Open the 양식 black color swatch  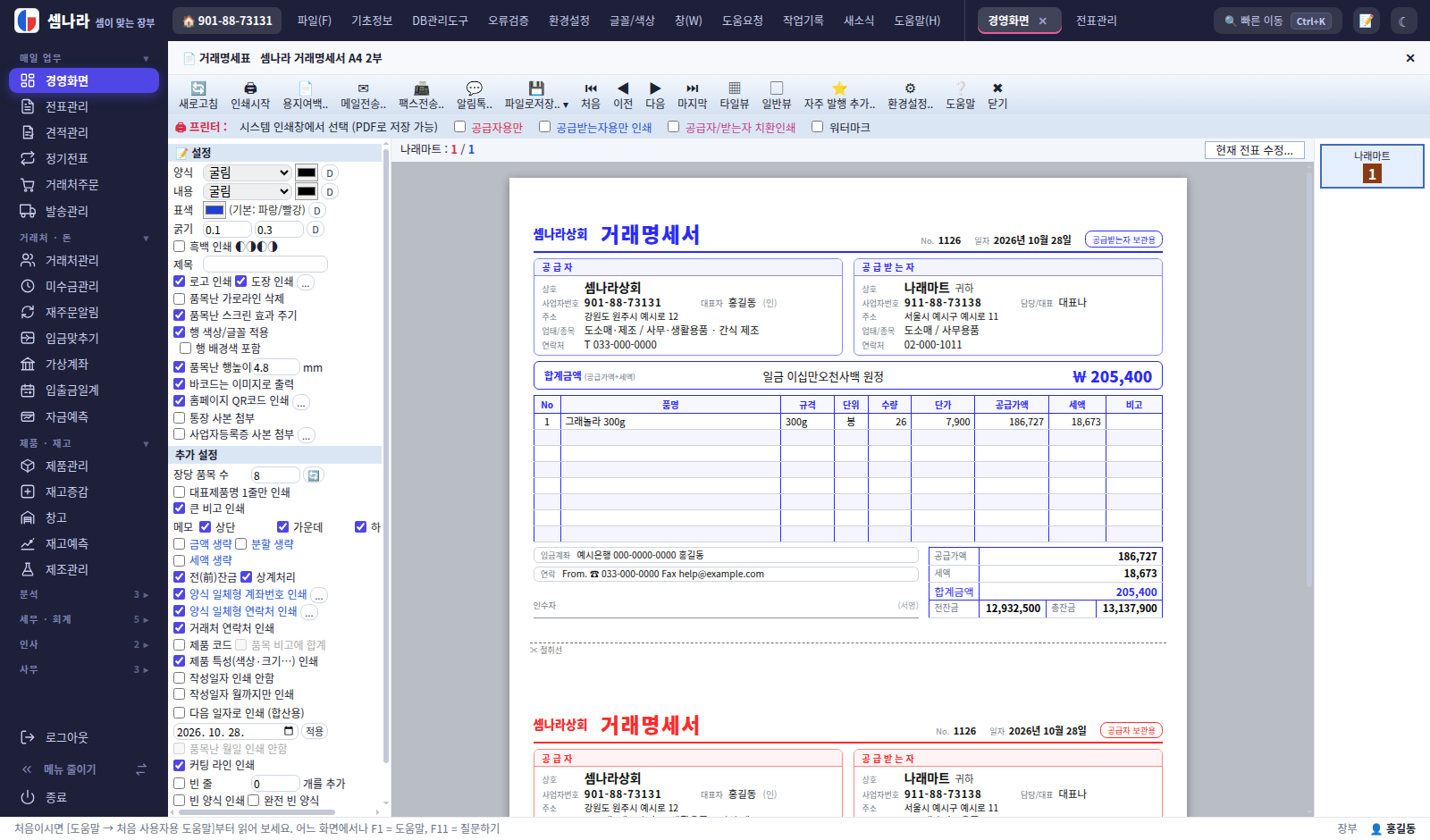[307, 172]
